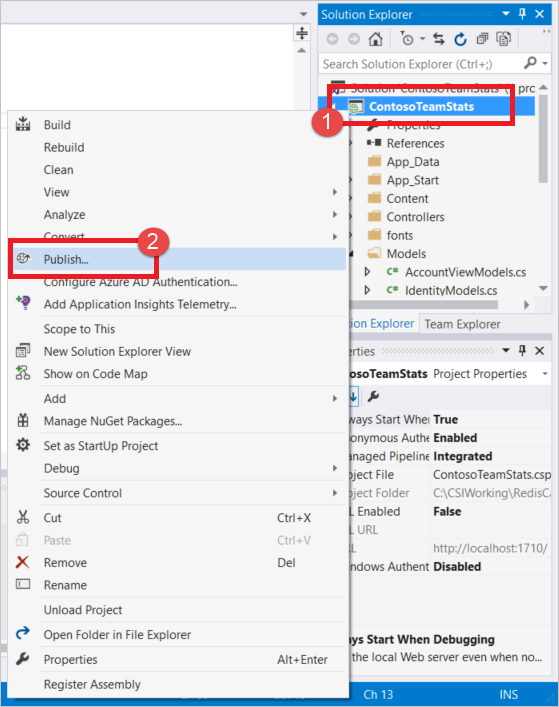
Task: Click Solution Explorer horizontal scrollbar thumb
Action: coord(424,305)
